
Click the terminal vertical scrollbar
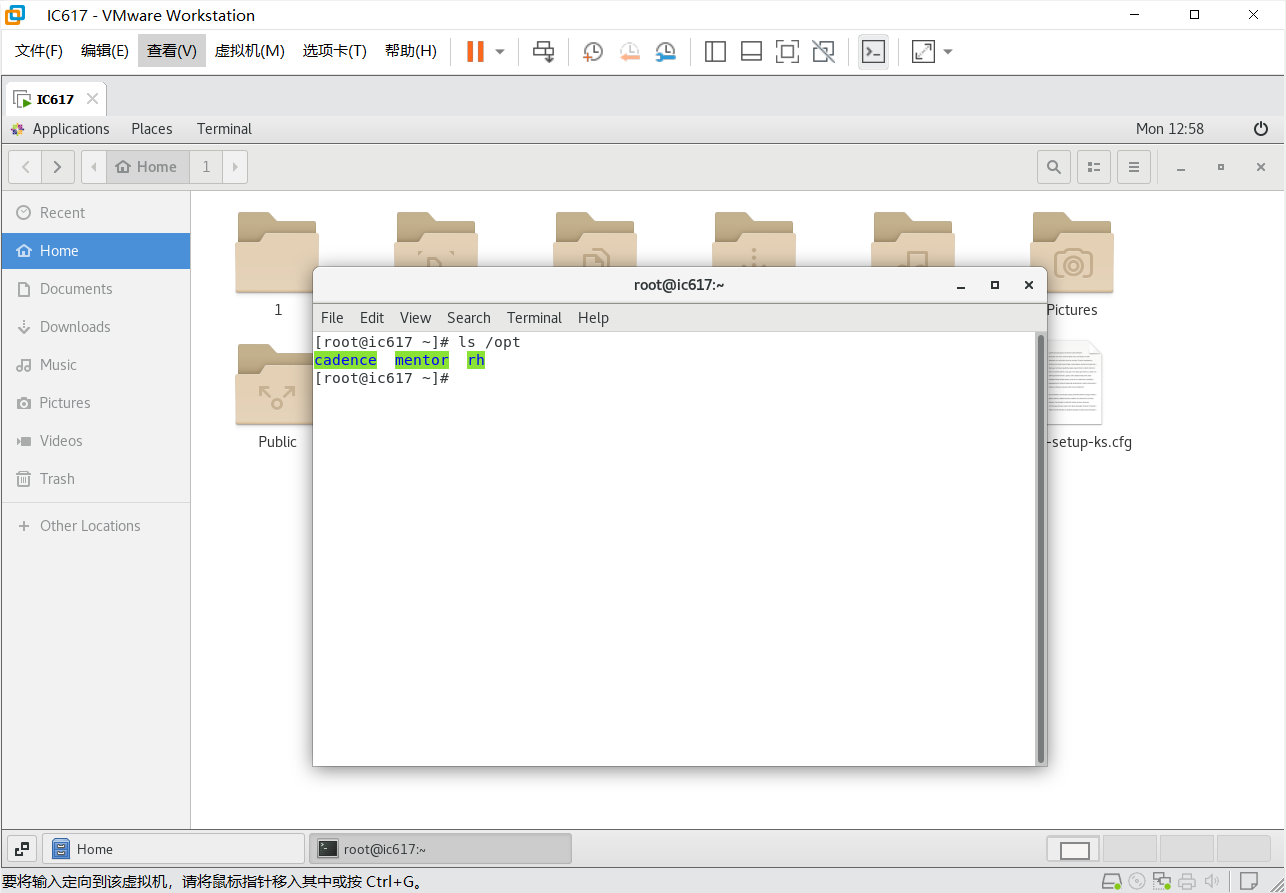(x=1041, y=548)
